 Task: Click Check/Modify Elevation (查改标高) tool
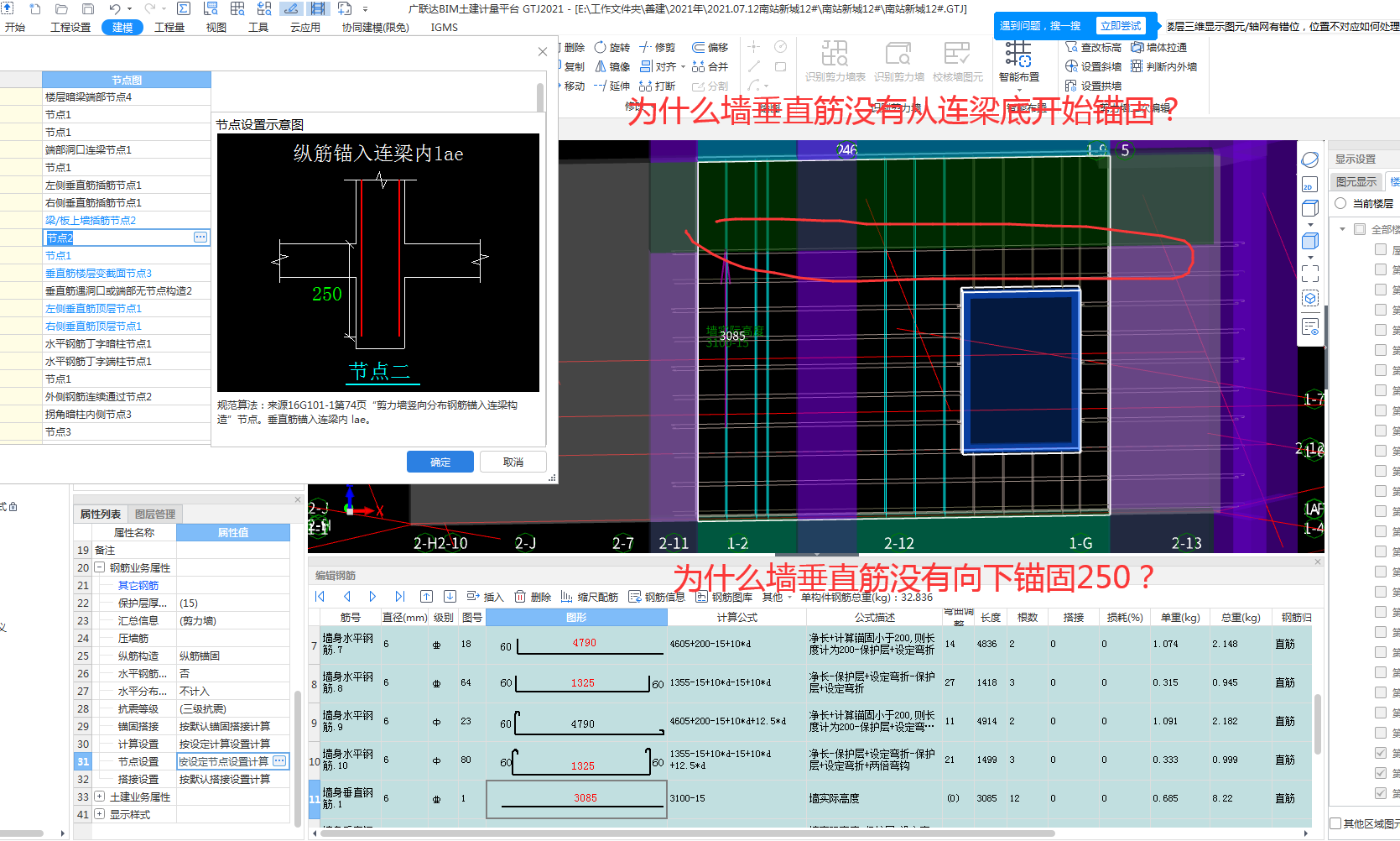click(x=1093, y=48)
